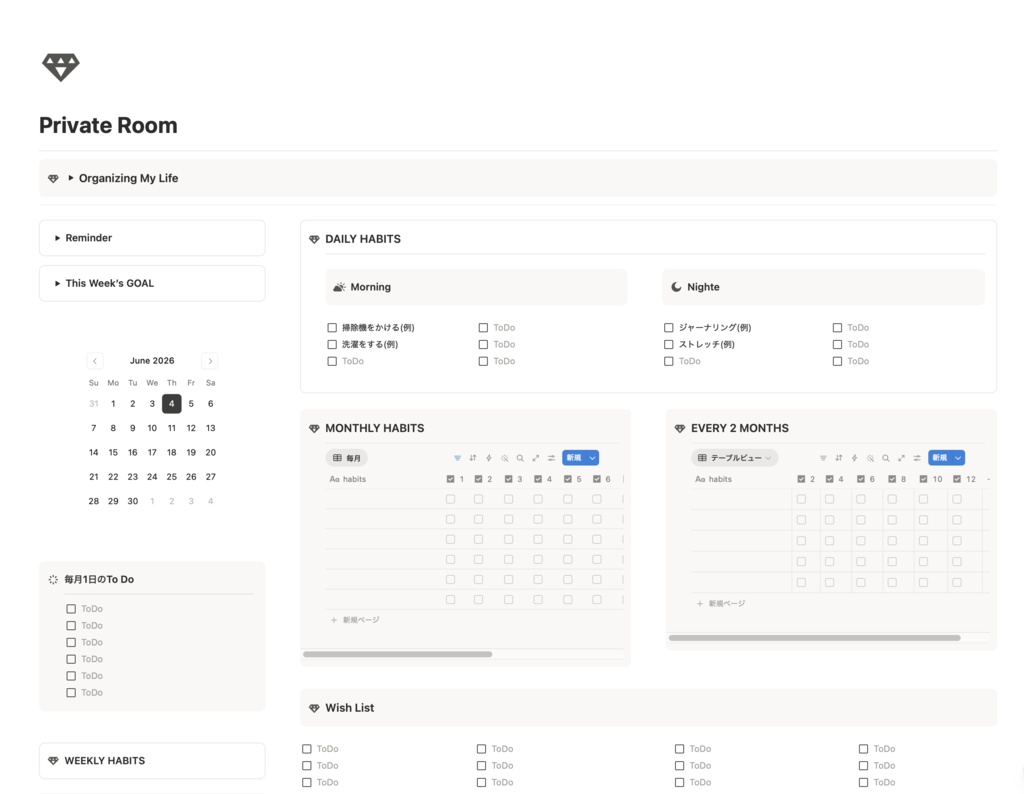This screenshot has height=794, width=1024.
Task: Click the dashed sparkle icon in EVERY 2 MONTHS toolbar
Action: click(x=870, y=458)
